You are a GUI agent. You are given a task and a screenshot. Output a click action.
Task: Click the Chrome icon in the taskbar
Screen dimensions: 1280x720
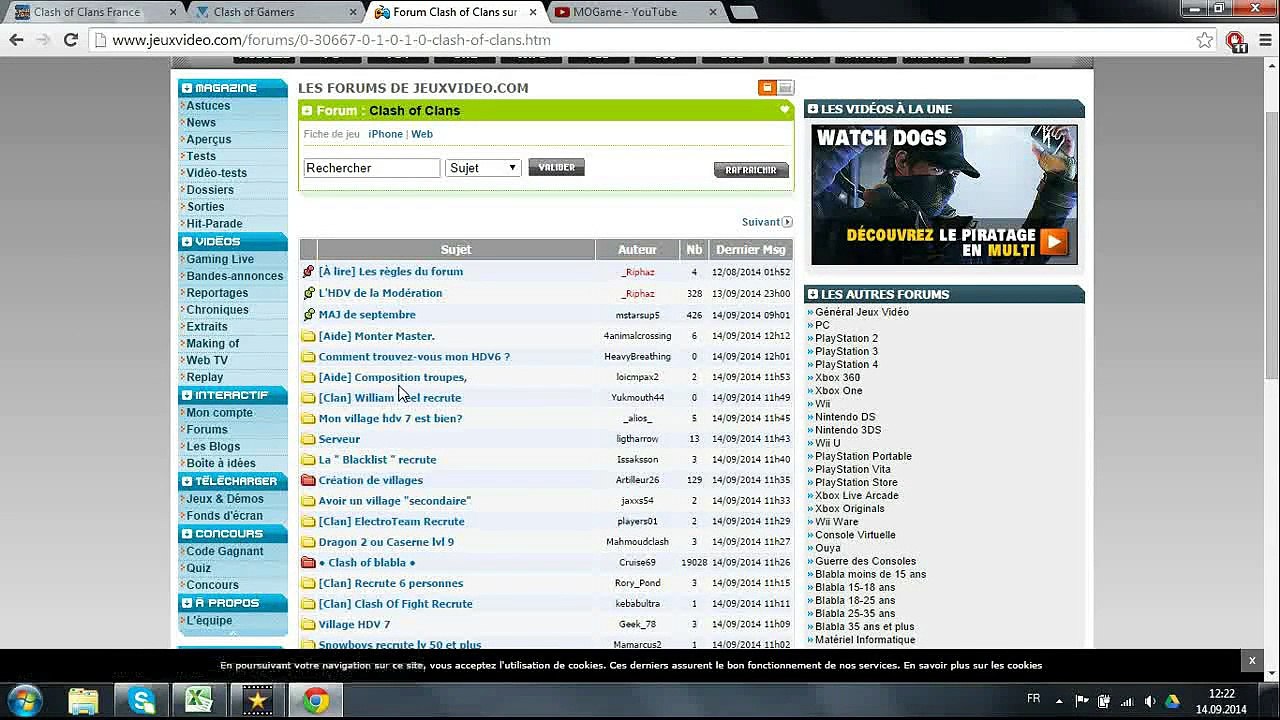pyautogui.click(x=316, y=701)
